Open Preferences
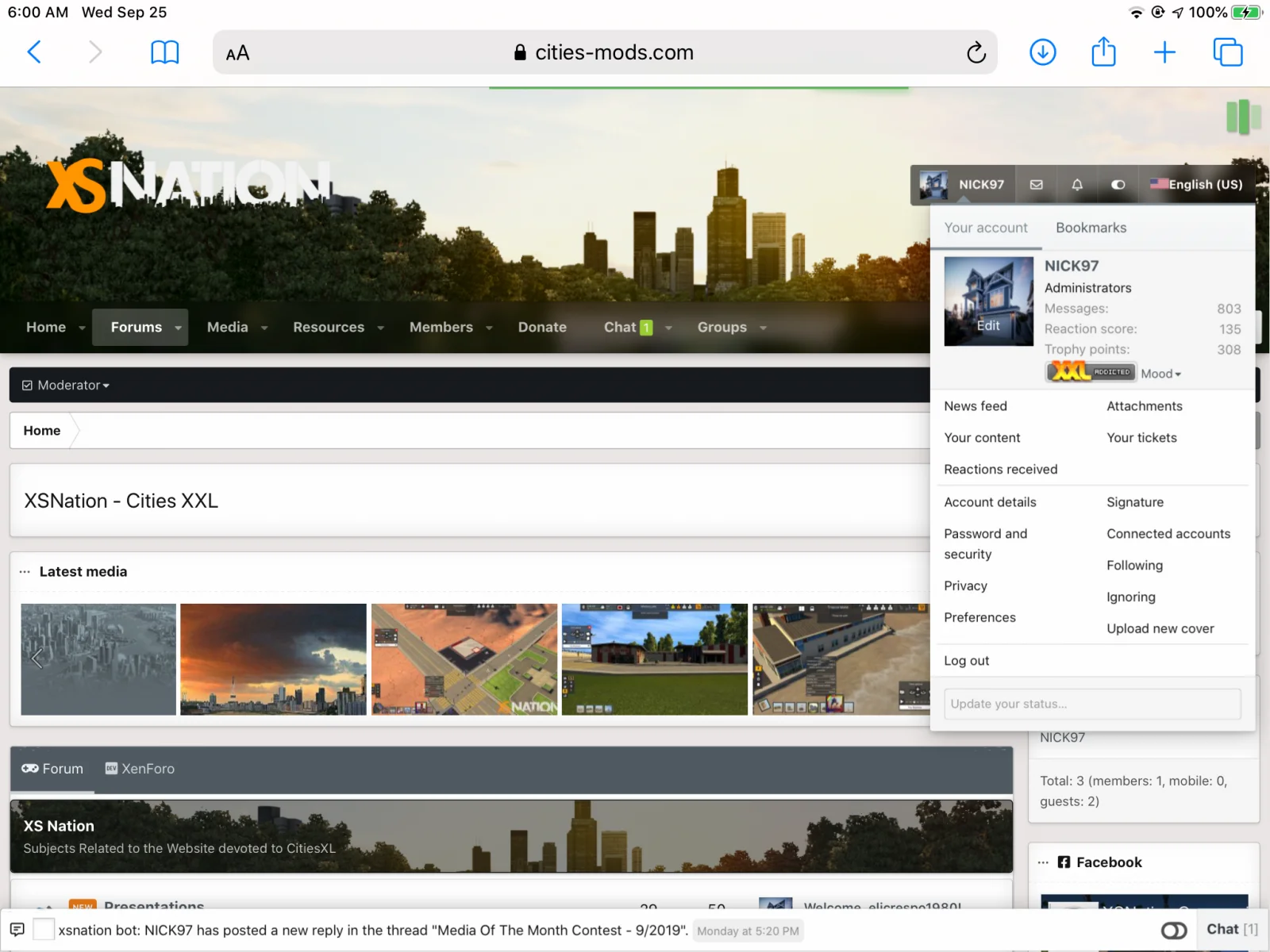Screen dimensions: 1270x952 click(979, 618)
